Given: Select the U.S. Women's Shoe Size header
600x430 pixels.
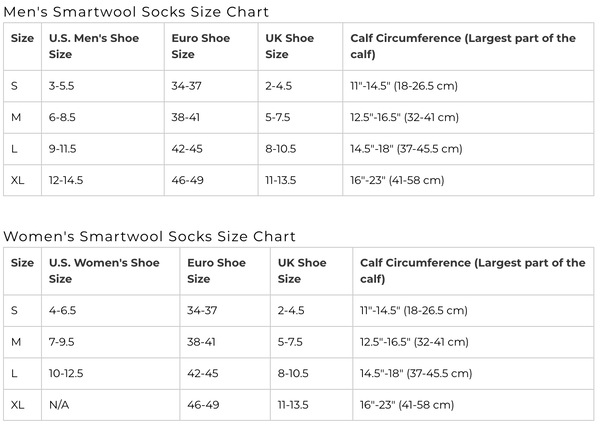Looking at the screenshot, I should pyautogui.click(x=104, y=270).
